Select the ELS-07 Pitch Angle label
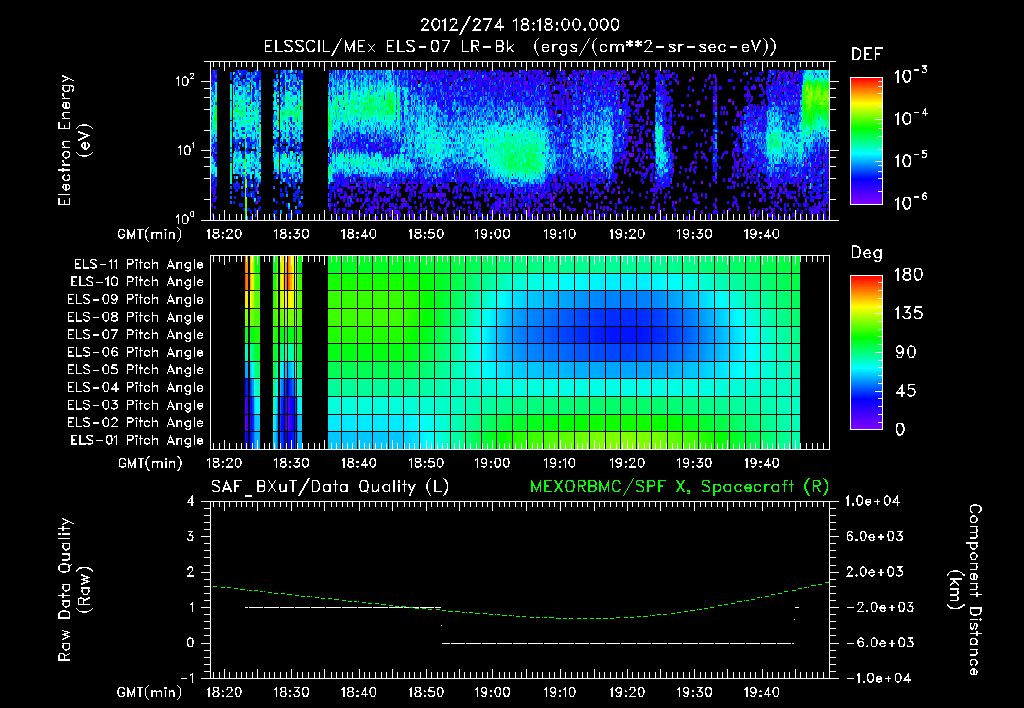Viewport: 1024px width, 708px height. [x=136, y=334]
